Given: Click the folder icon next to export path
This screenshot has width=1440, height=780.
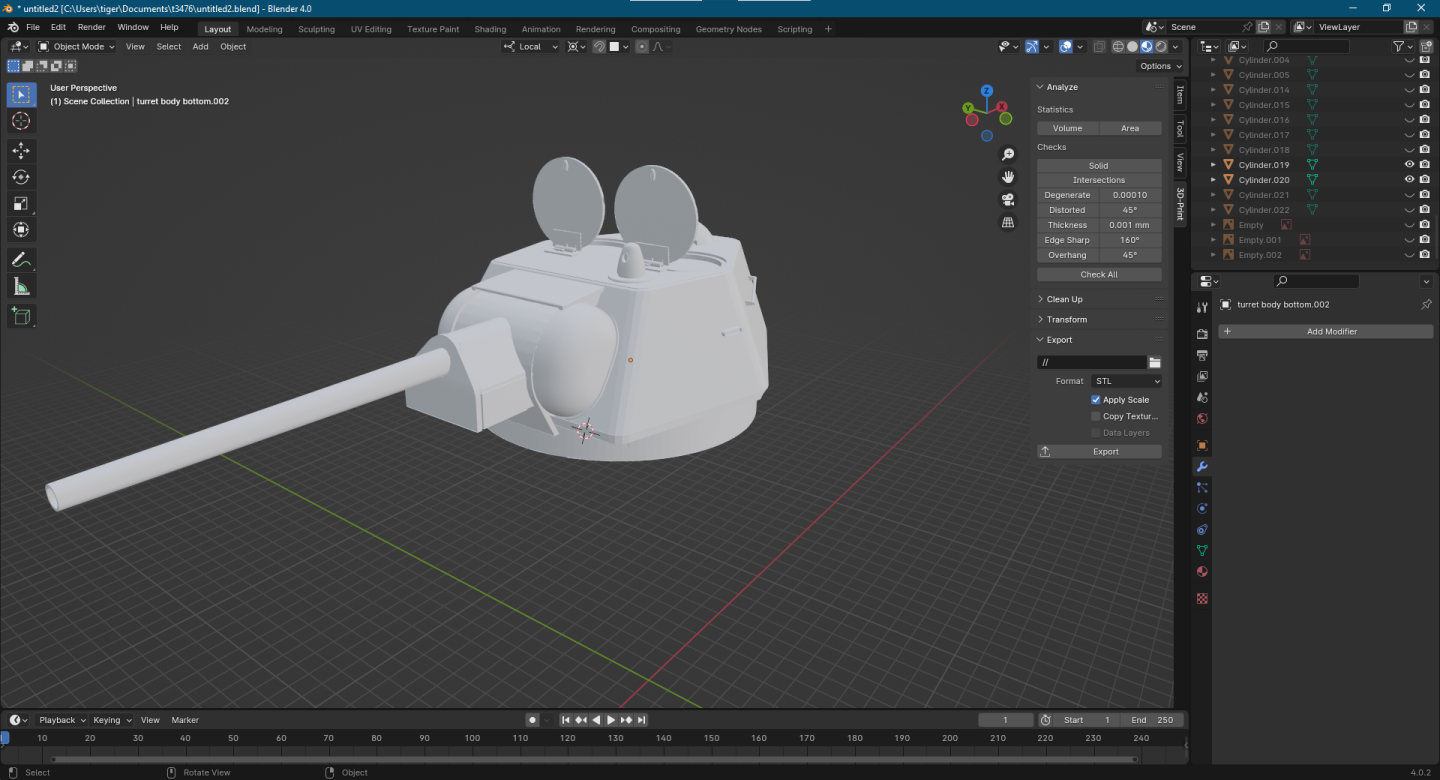Looking at the screenshot, I should (x=1155, y=362).
